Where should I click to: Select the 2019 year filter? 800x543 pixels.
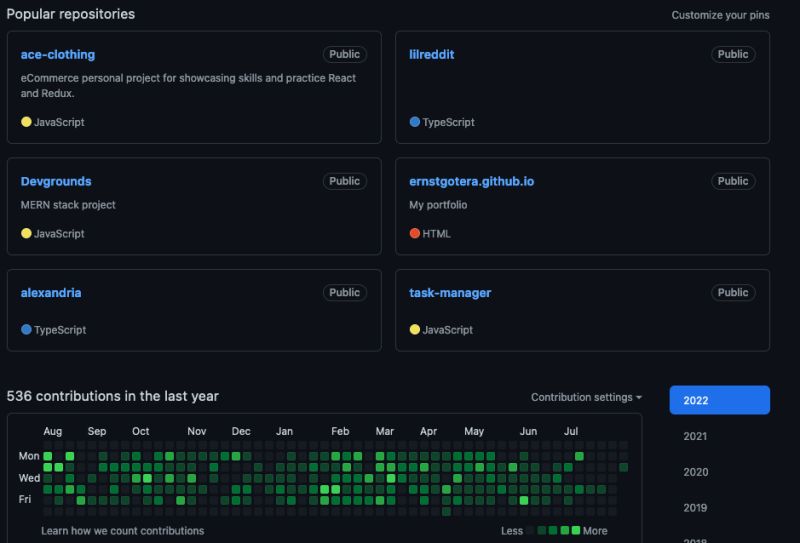pyautogui.click(x=695, y=508)
